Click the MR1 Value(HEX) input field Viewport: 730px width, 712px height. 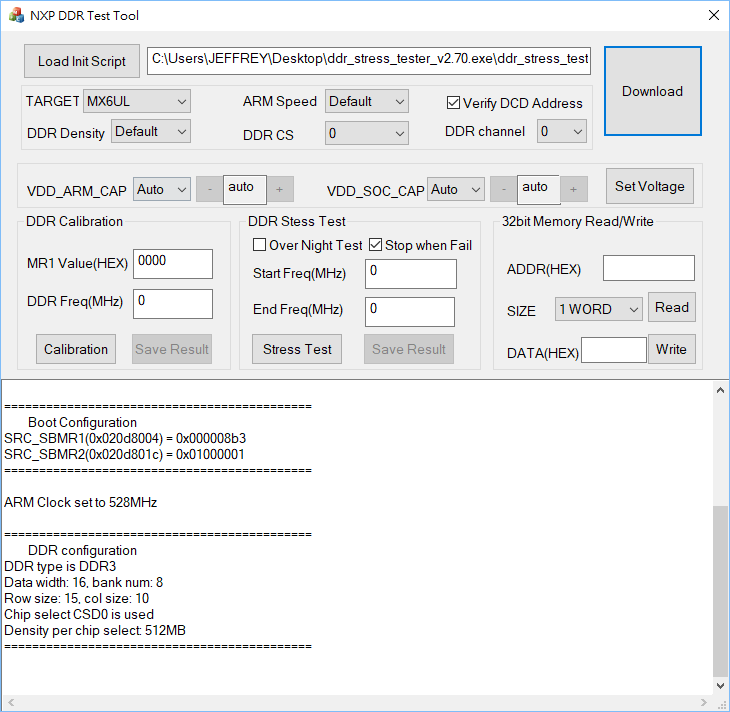[173, 264]
